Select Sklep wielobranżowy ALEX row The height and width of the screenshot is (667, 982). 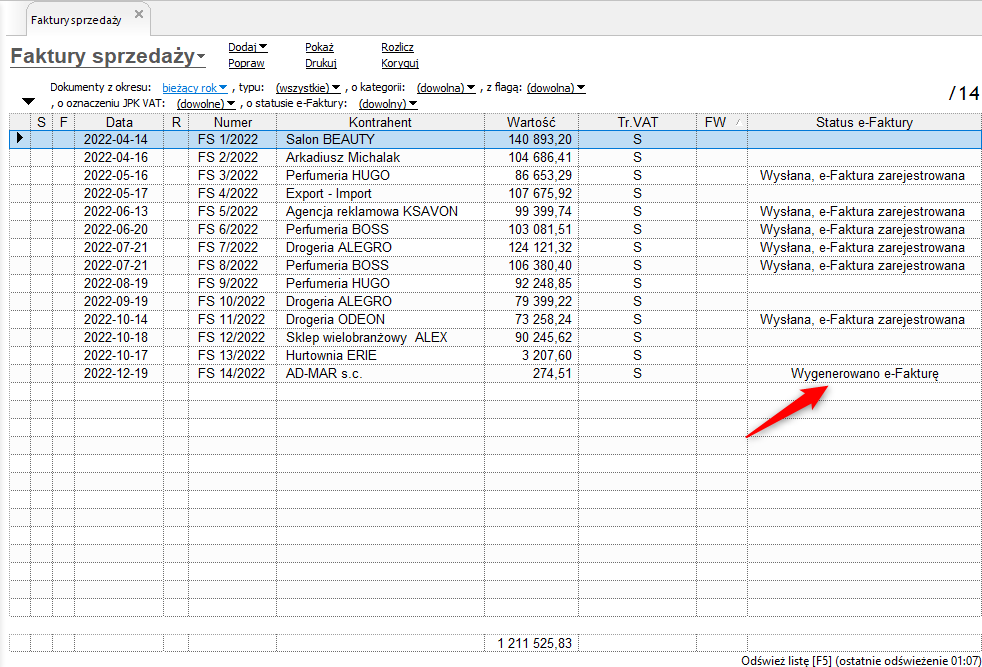[495, 337]
